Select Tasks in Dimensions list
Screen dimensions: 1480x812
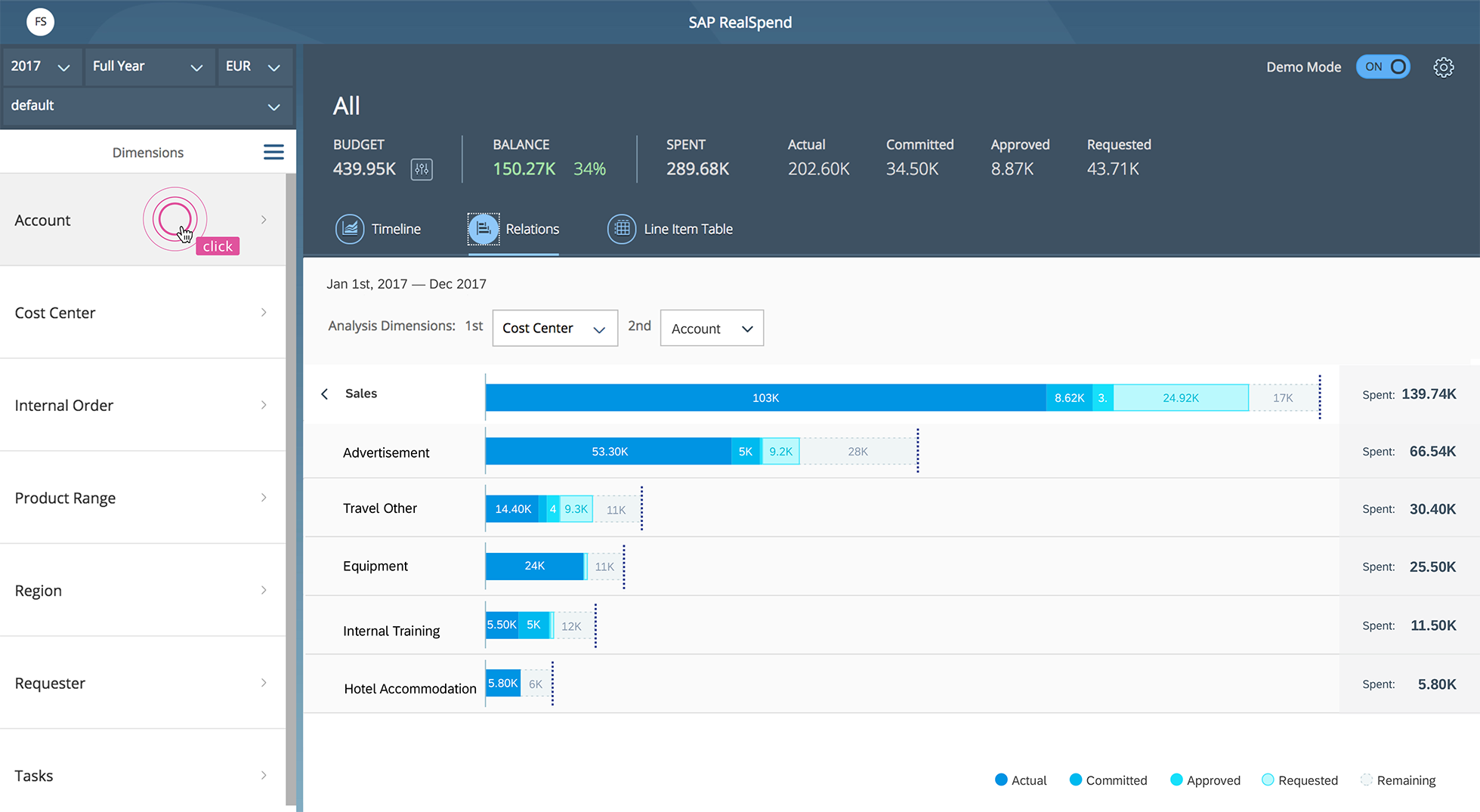point(143,772)
